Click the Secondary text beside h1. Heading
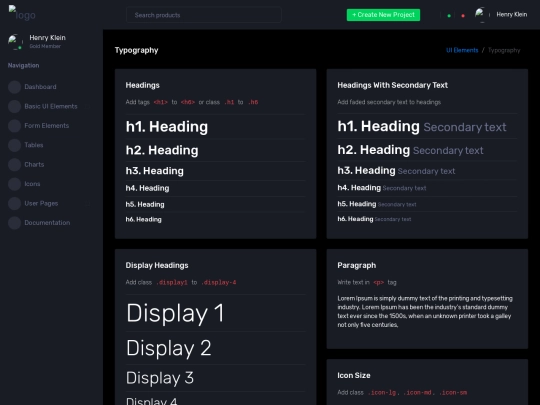Image resolution: width=540 pixels, height=405 pixels. (465, 127)
